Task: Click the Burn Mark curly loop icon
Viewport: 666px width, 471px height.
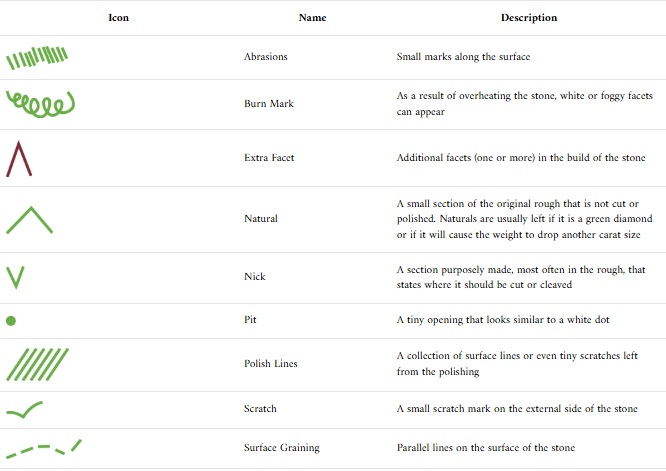Action: [40, 104]
